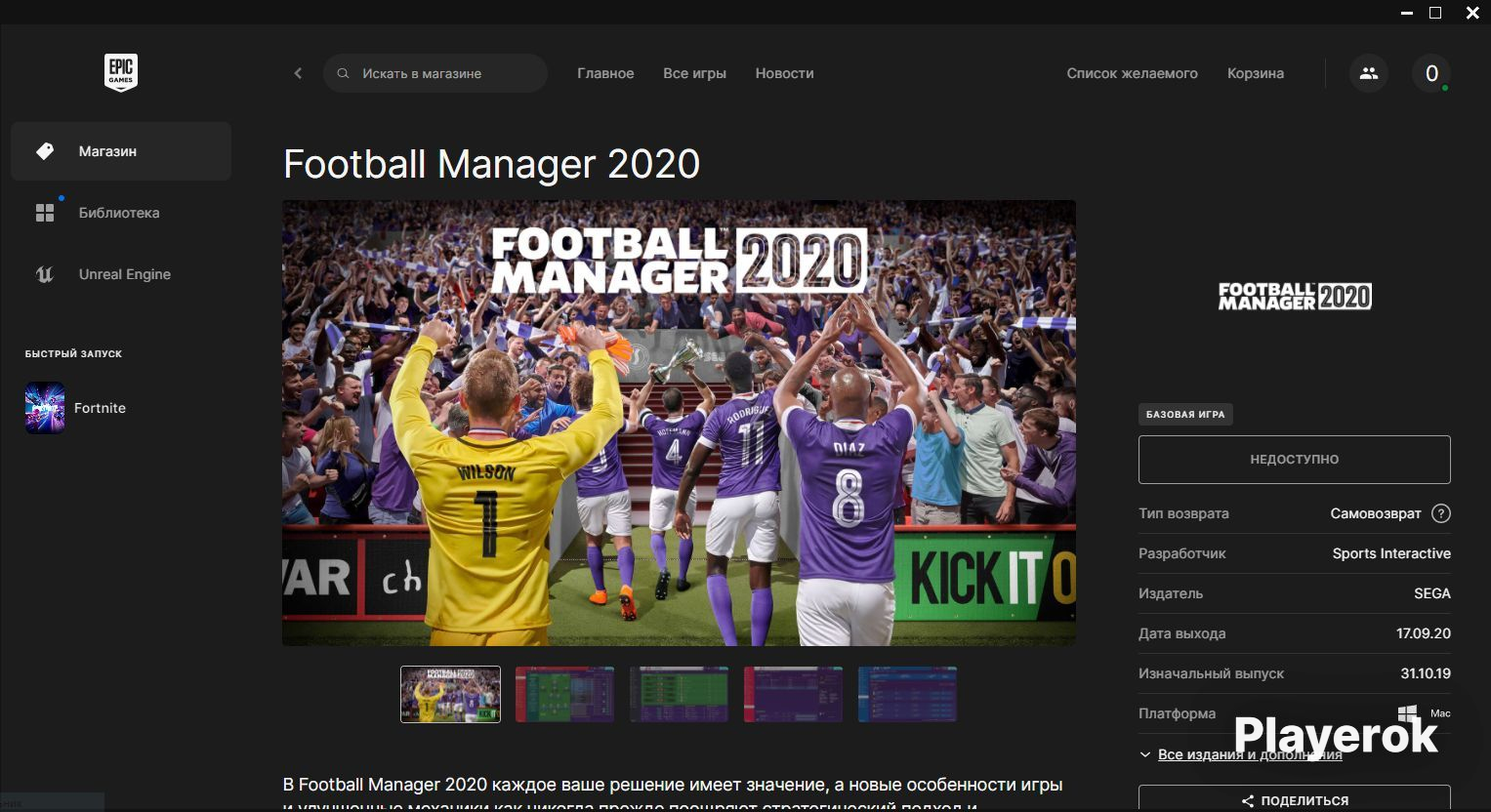This screenshot has width=1491, height=812.
Task: Open the Библиотека section in sidebar
Action: click(x=121, y=213)
